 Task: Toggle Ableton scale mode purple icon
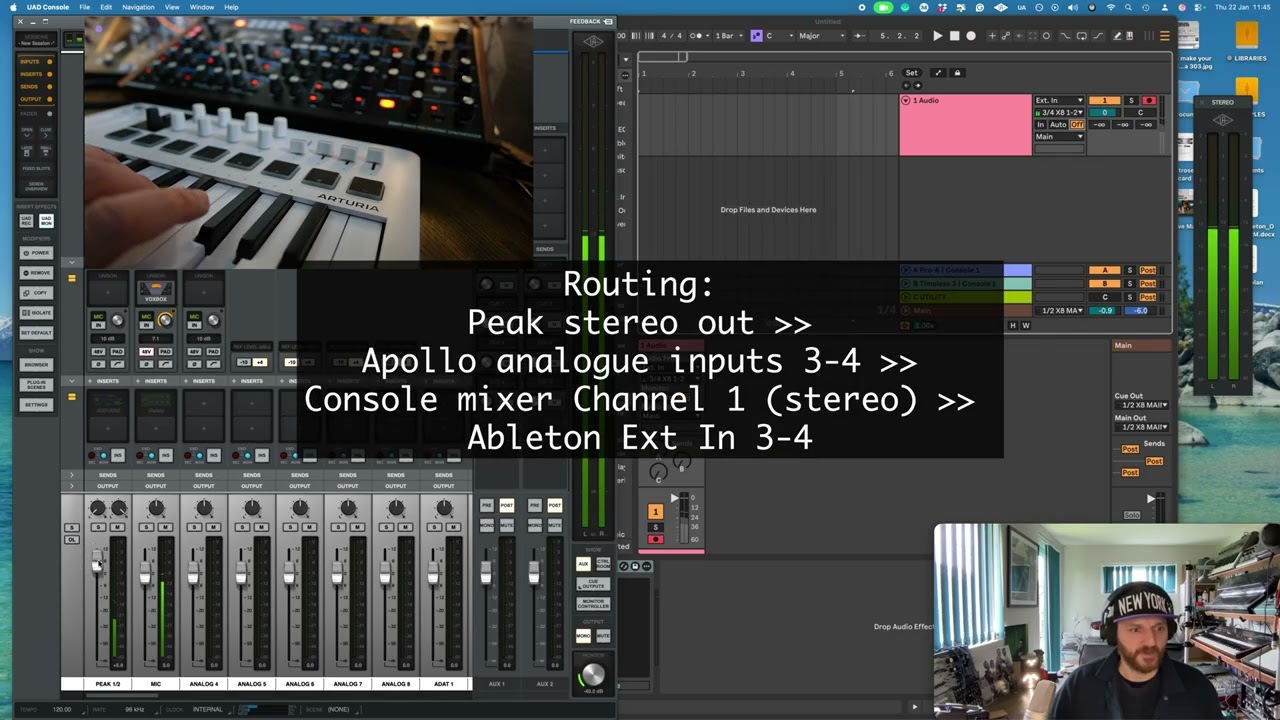point(756,36)
